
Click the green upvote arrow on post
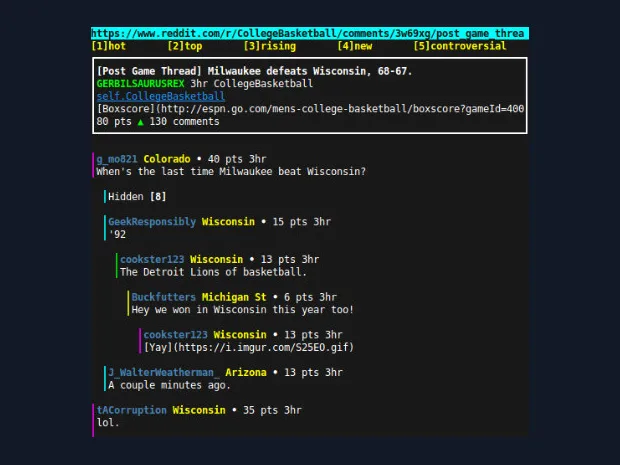(140, 122)
